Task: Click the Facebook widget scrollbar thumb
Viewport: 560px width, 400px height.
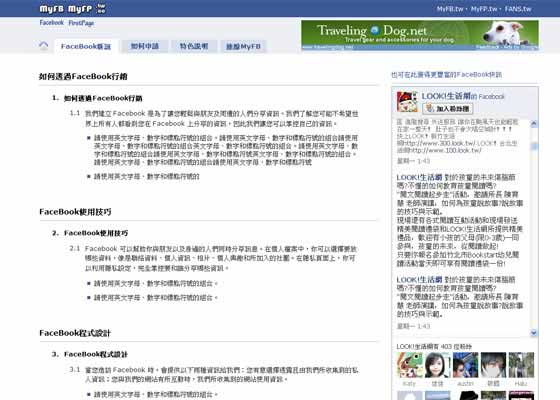Action: (x=534, y=146)
